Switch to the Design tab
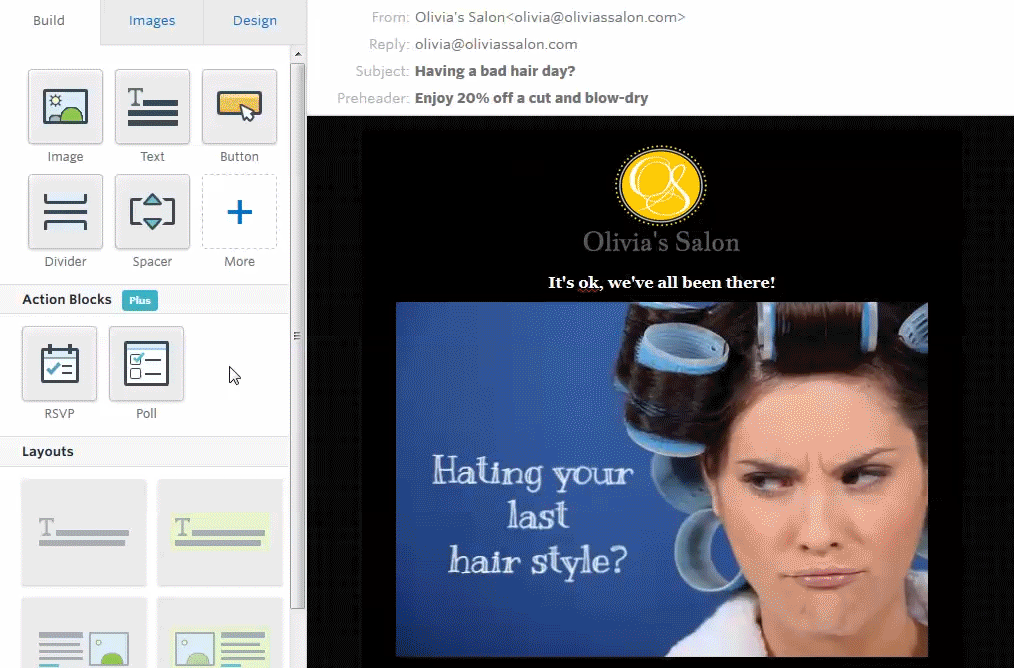Image resolution: width=1014 pixels, height=668 pixels. [255, 21]
